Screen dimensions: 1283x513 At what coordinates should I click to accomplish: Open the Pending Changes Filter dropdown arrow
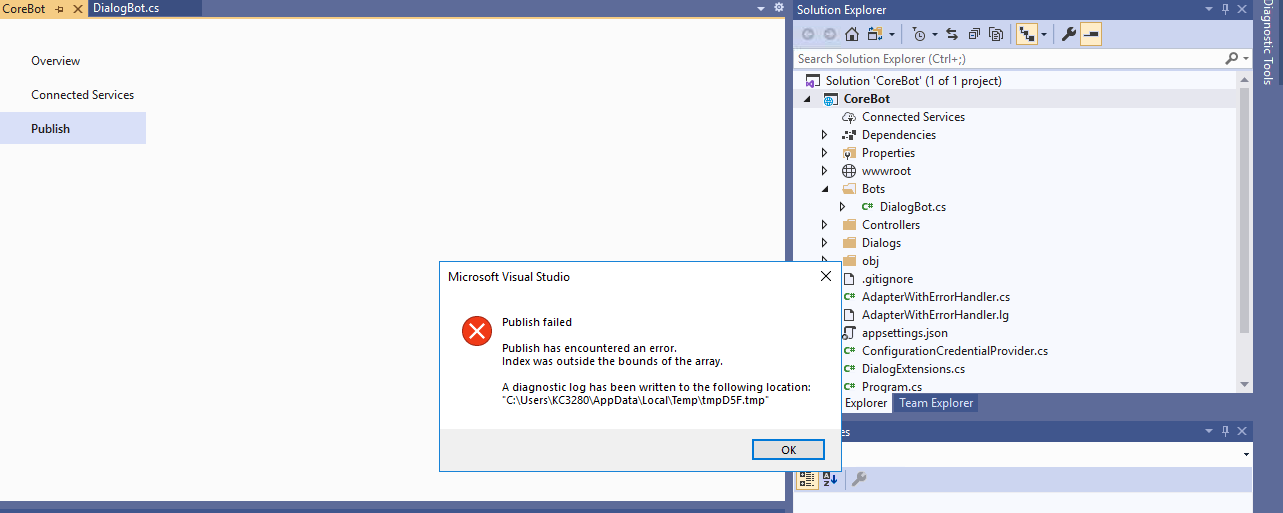935,35
